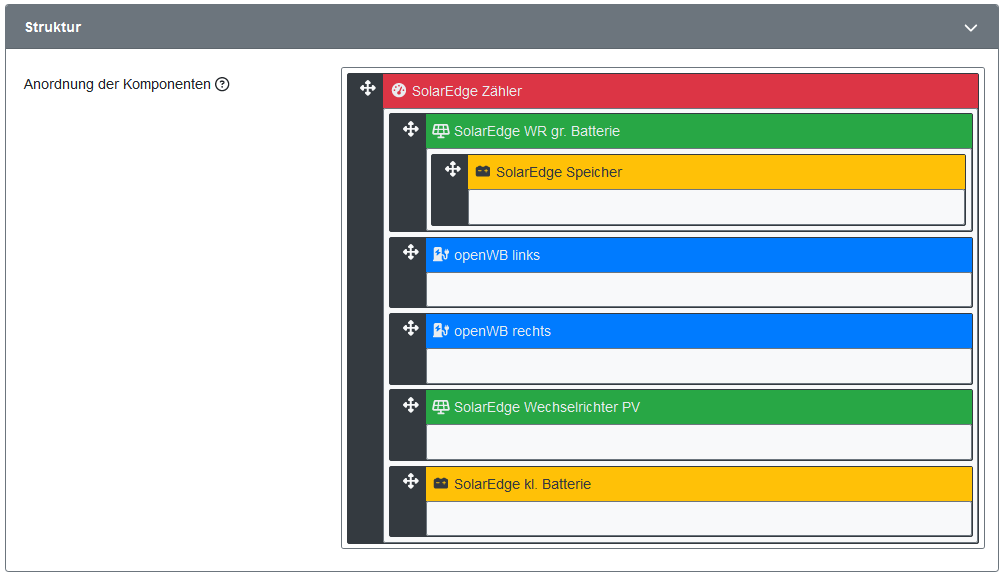Click the Anordnung der Komponenten label
This screenshot has width=1005, height=581.
(x=117, y=84)
